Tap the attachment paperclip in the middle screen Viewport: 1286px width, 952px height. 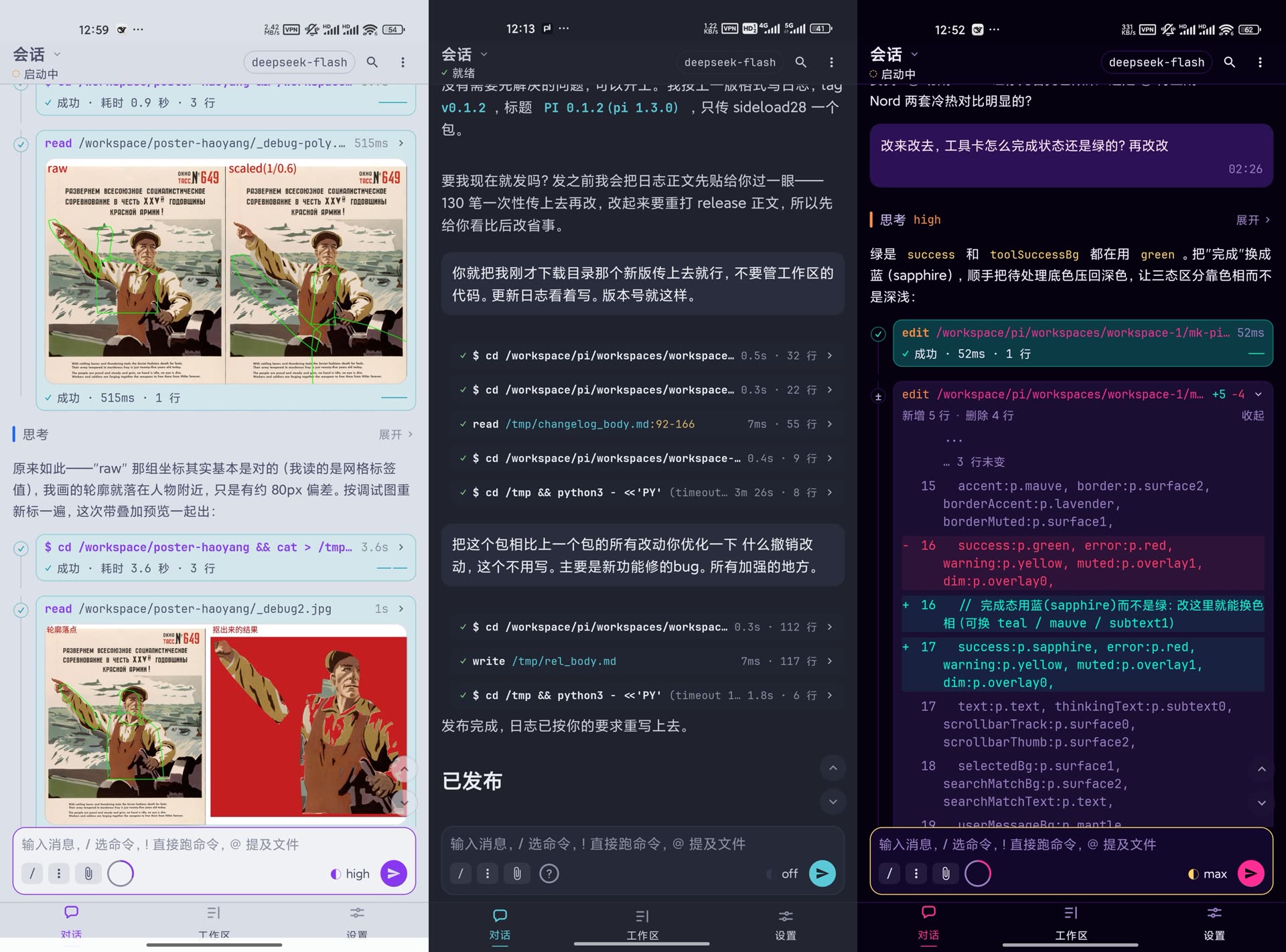[x=517, y=873]
